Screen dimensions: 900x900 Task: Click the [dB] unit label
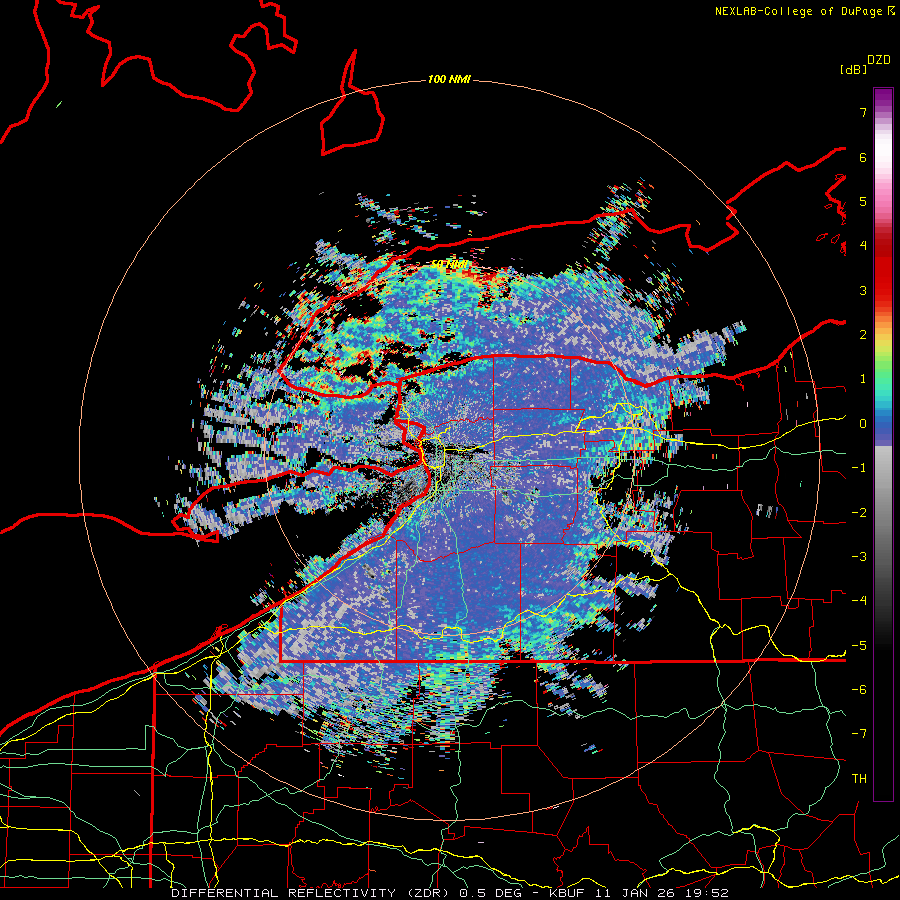click(853, 69)
